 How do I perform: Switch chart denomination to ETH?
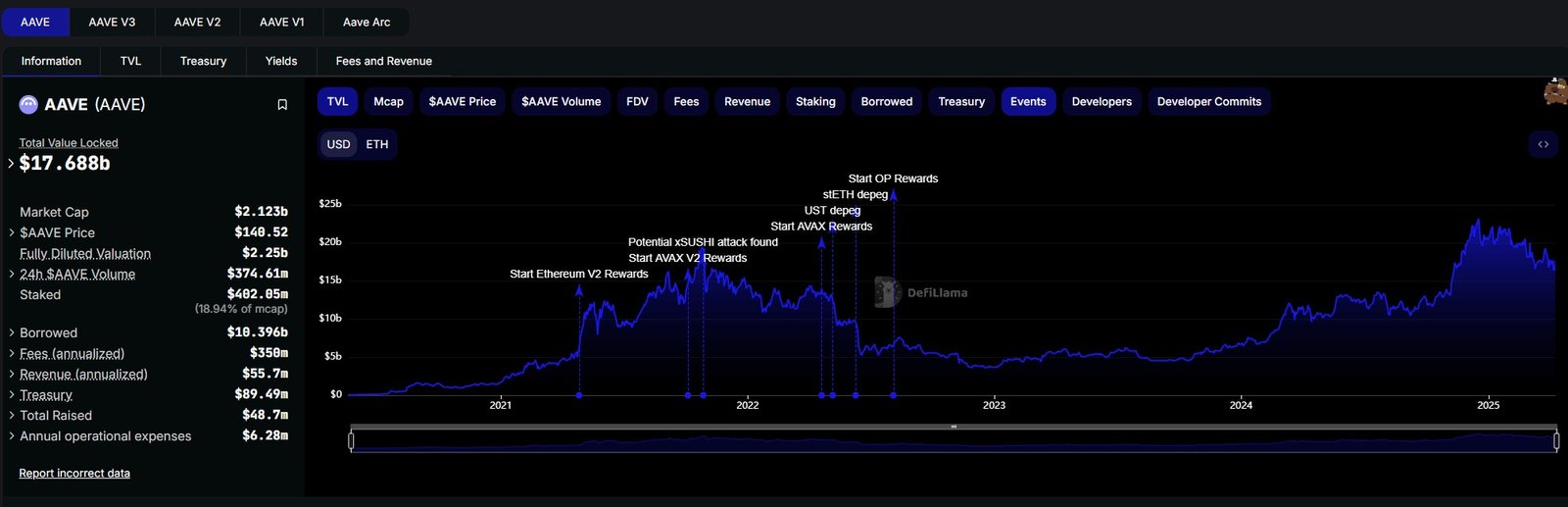377,144
